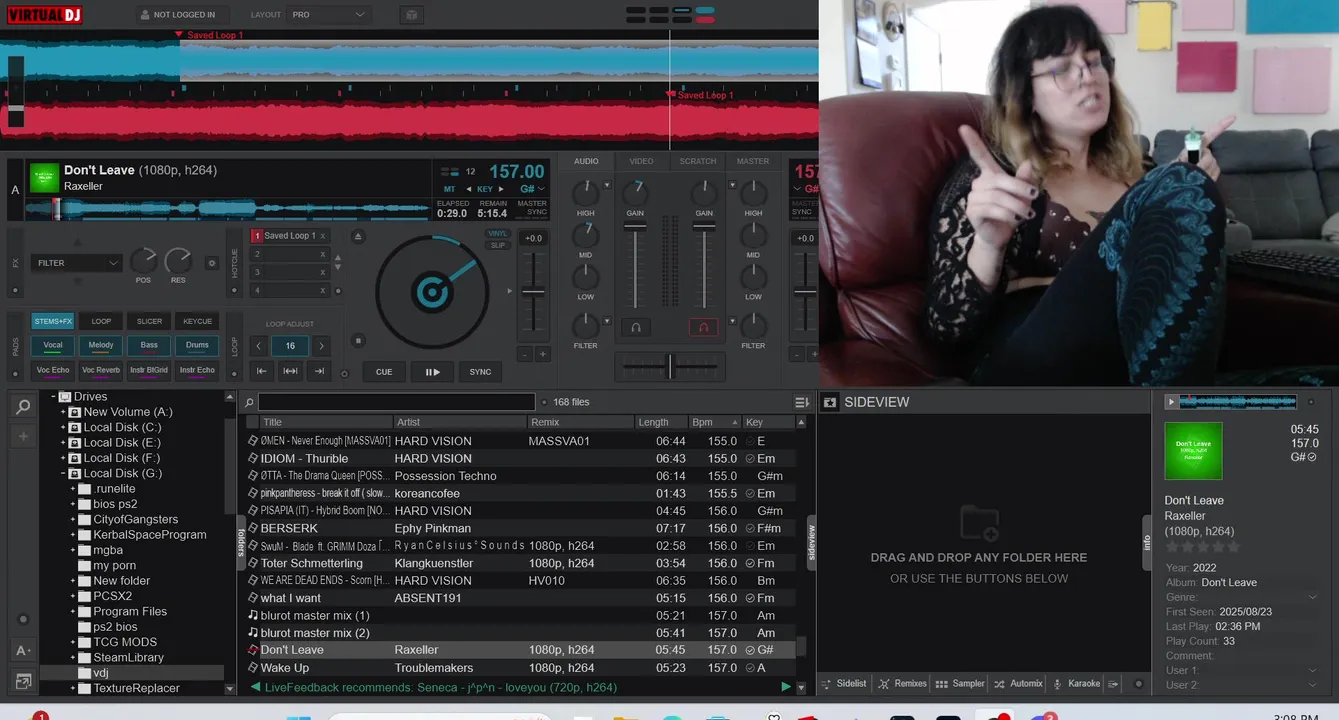Delete hotcue Saved Loop 1
This screenshot has width=1339, height=720.
click(x=322, y=236)
